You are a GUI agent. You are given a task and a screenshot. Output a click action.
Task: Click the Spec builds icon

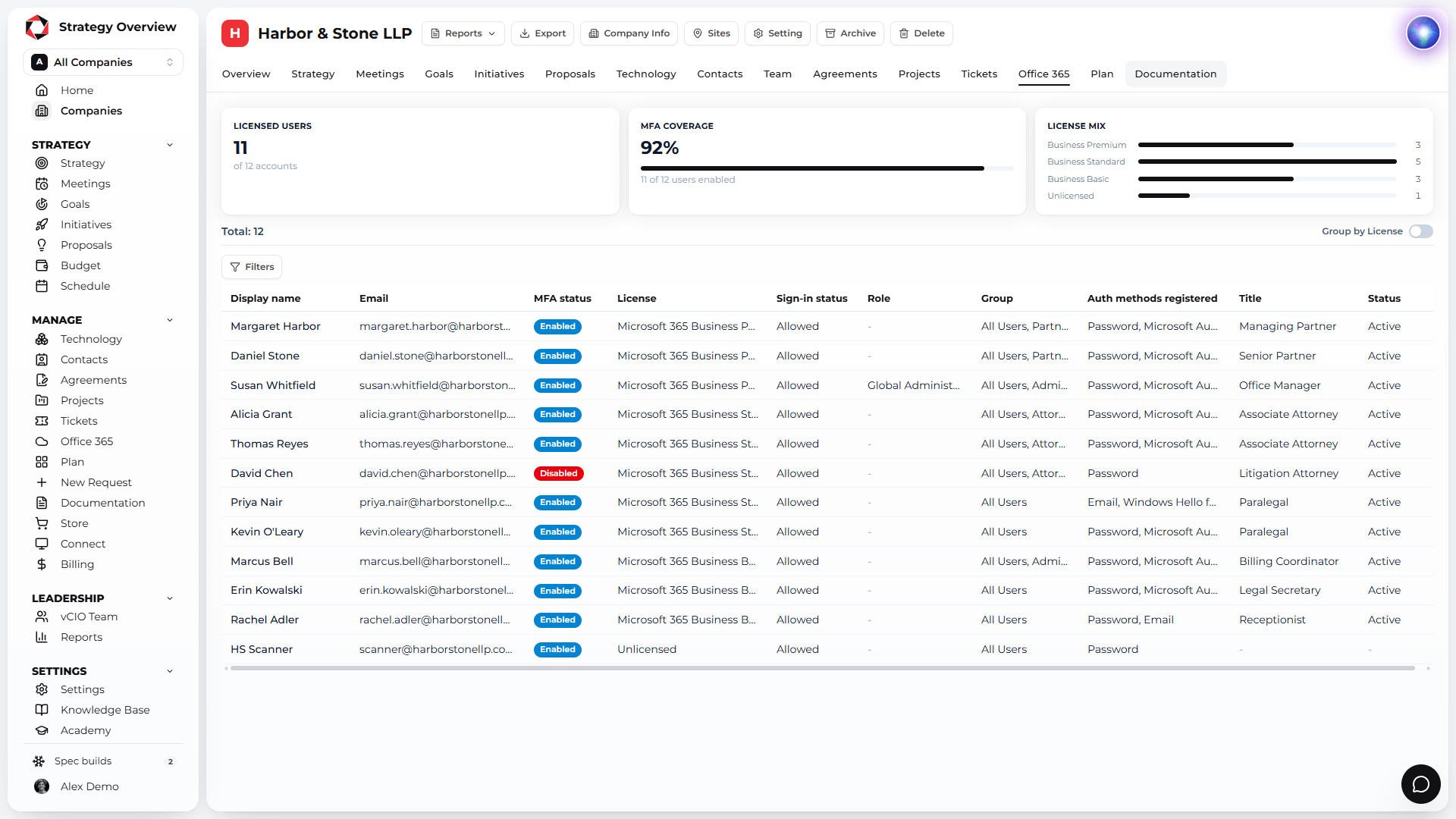[39, 761]
